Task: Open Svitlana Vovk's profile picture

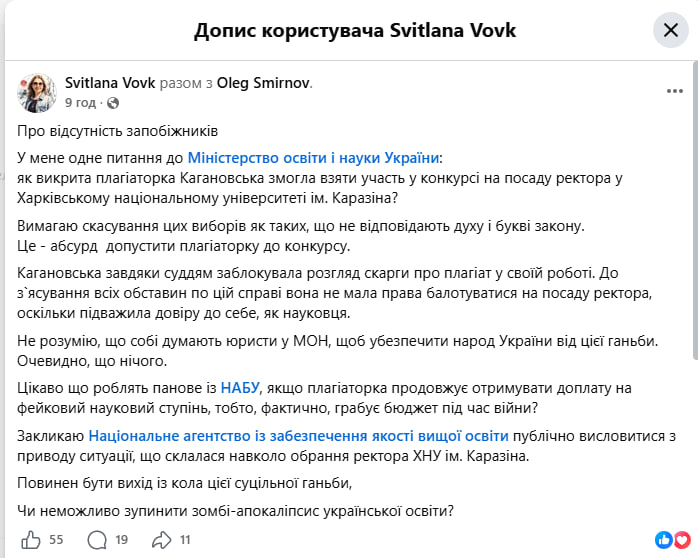Action: tap(37, 93)
